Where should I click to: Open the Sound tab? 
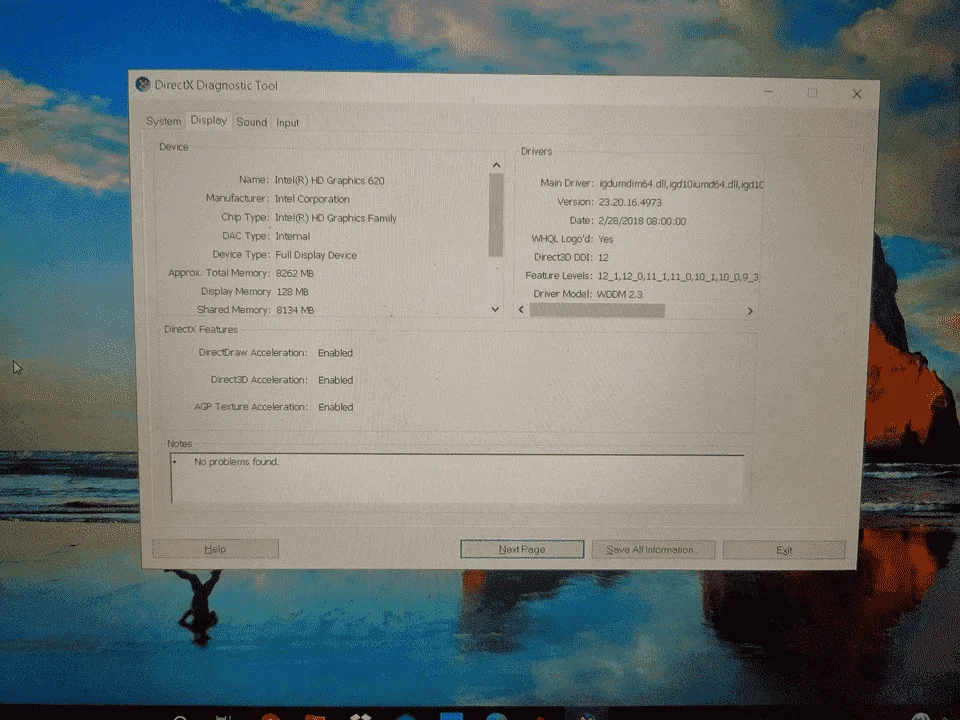click(252, 122)
